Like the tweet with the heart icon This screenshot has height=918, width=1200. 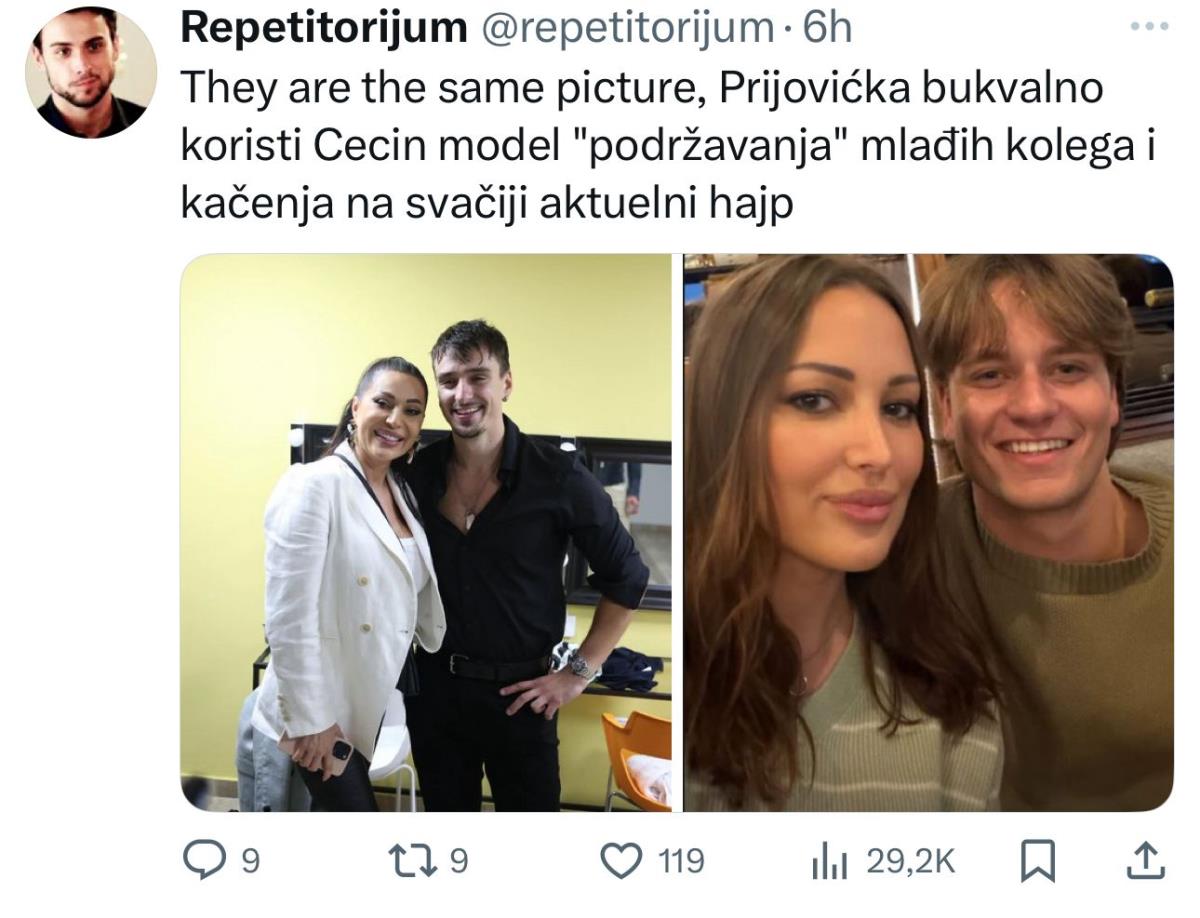tap(621, 860)
